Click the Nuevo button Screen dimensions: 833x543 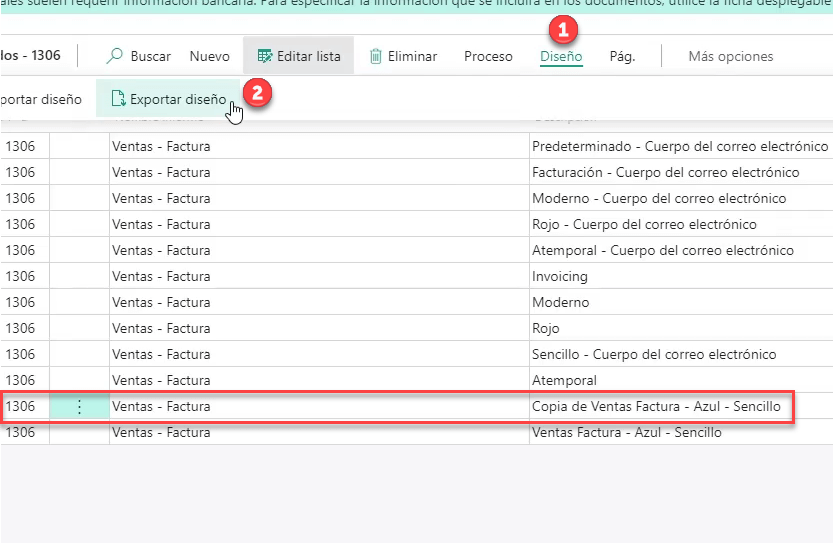pyautogui.click(x=209, y=57)
